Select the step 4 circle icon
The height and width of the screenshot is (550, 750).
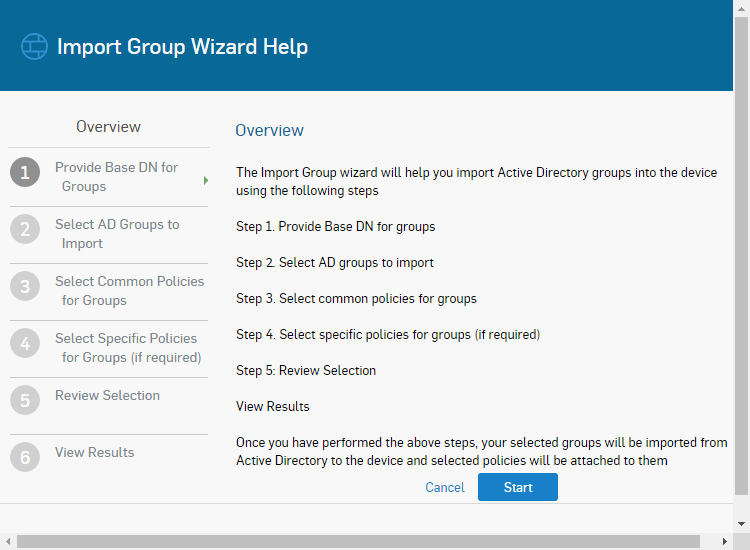pos(25,343)
